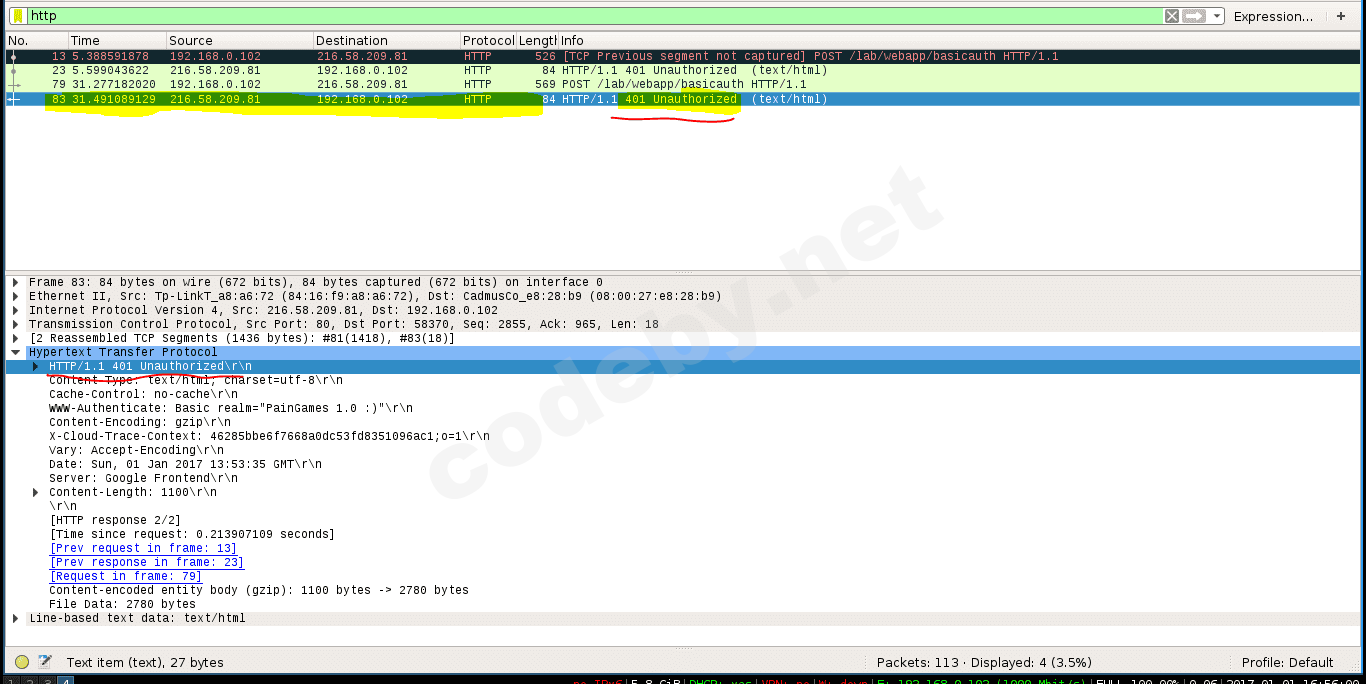Select the Vary: Accept-Encoding line
This screenshot has height=684, width=1366.
coord(136,451)
